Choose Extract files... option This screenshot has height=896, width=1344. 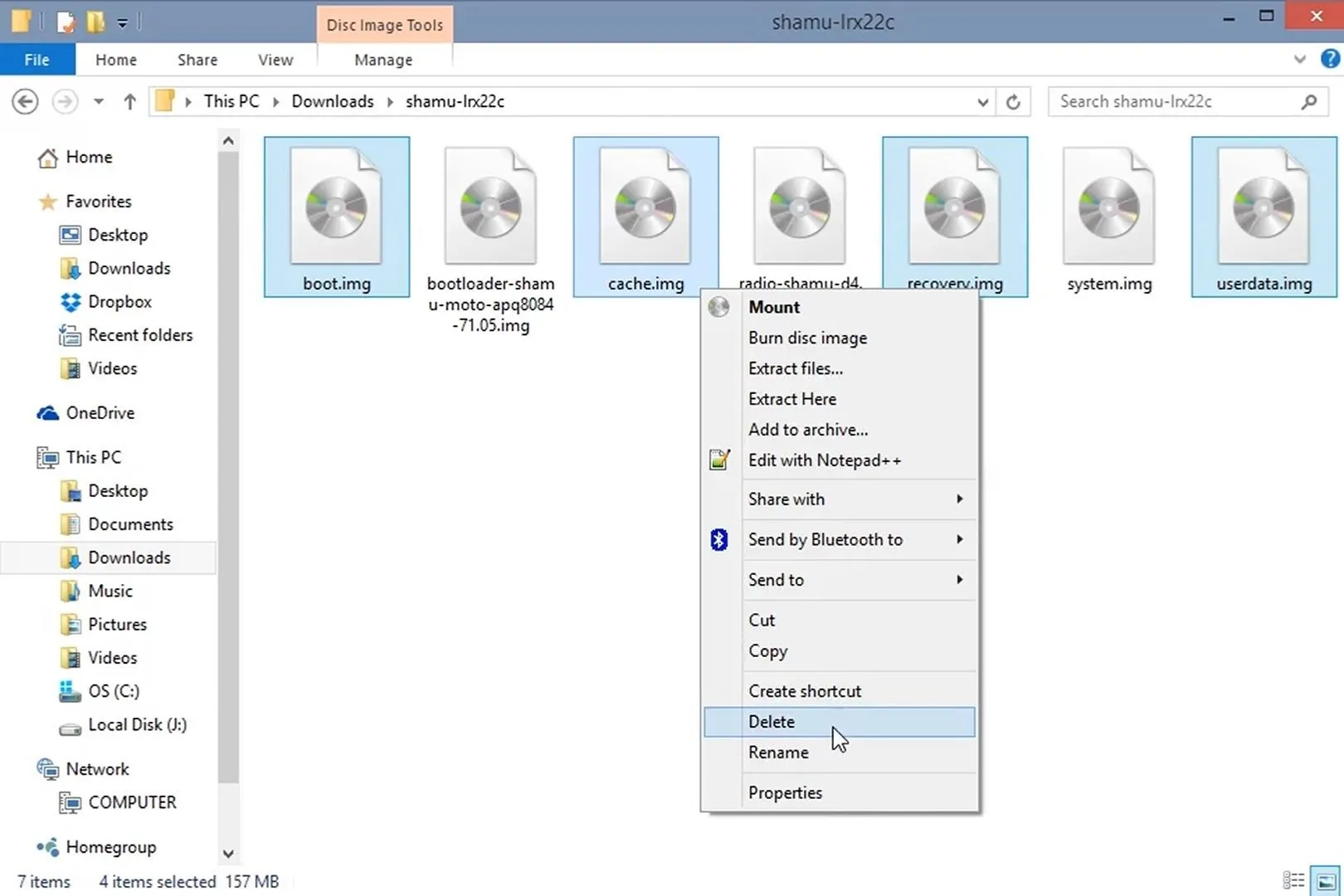(839, 368)
